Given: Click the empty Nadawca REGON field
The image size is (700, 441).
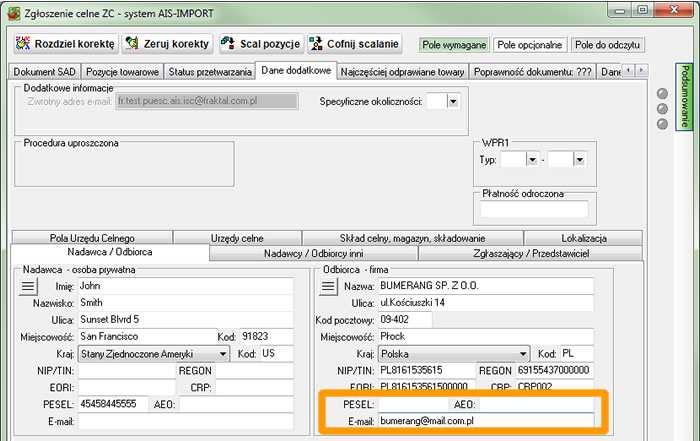Looking at the screenshot, I should 254,371.
